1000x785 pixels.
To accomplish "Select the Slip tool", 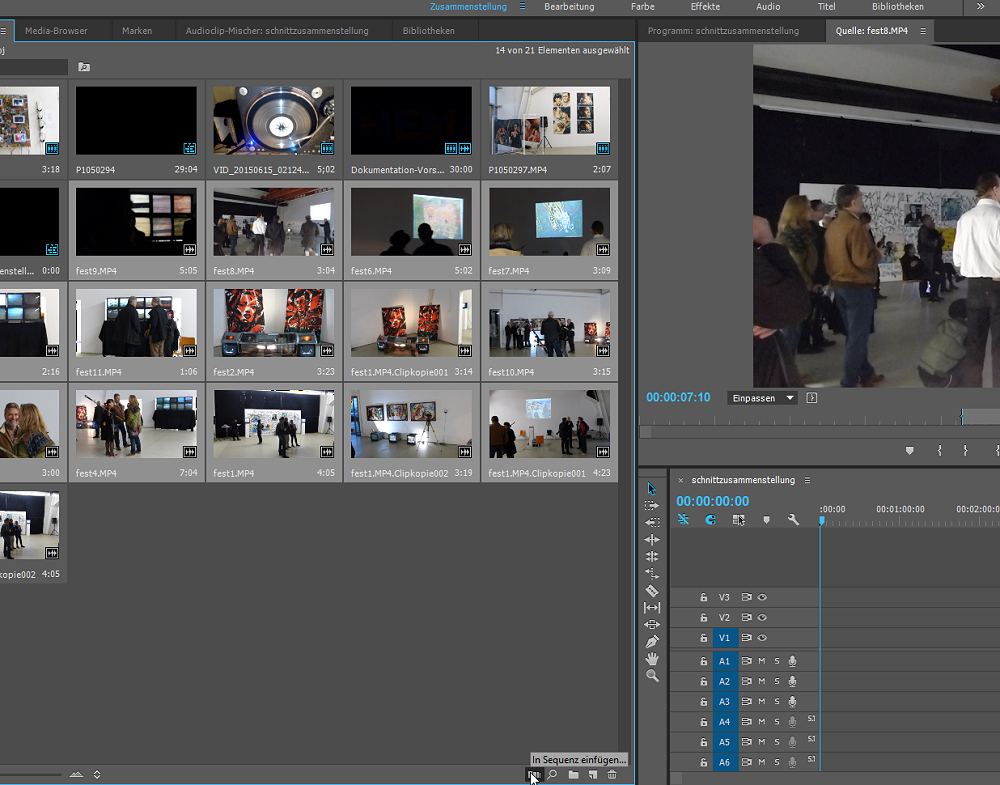I will [652, 608].
